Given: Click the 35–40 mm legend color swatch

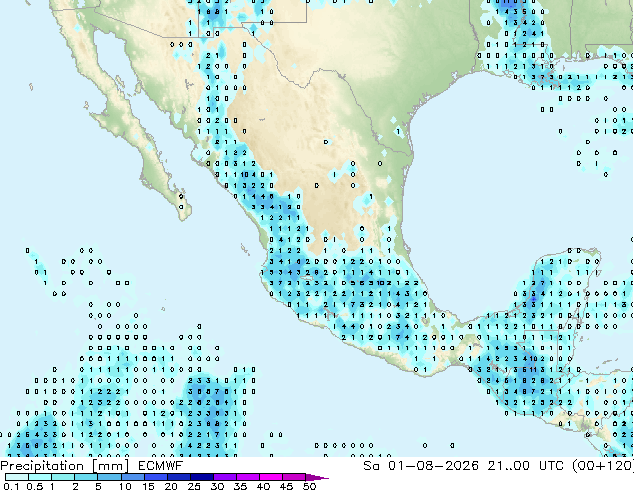Looking at the screenshot, I should tap(247, 477).
